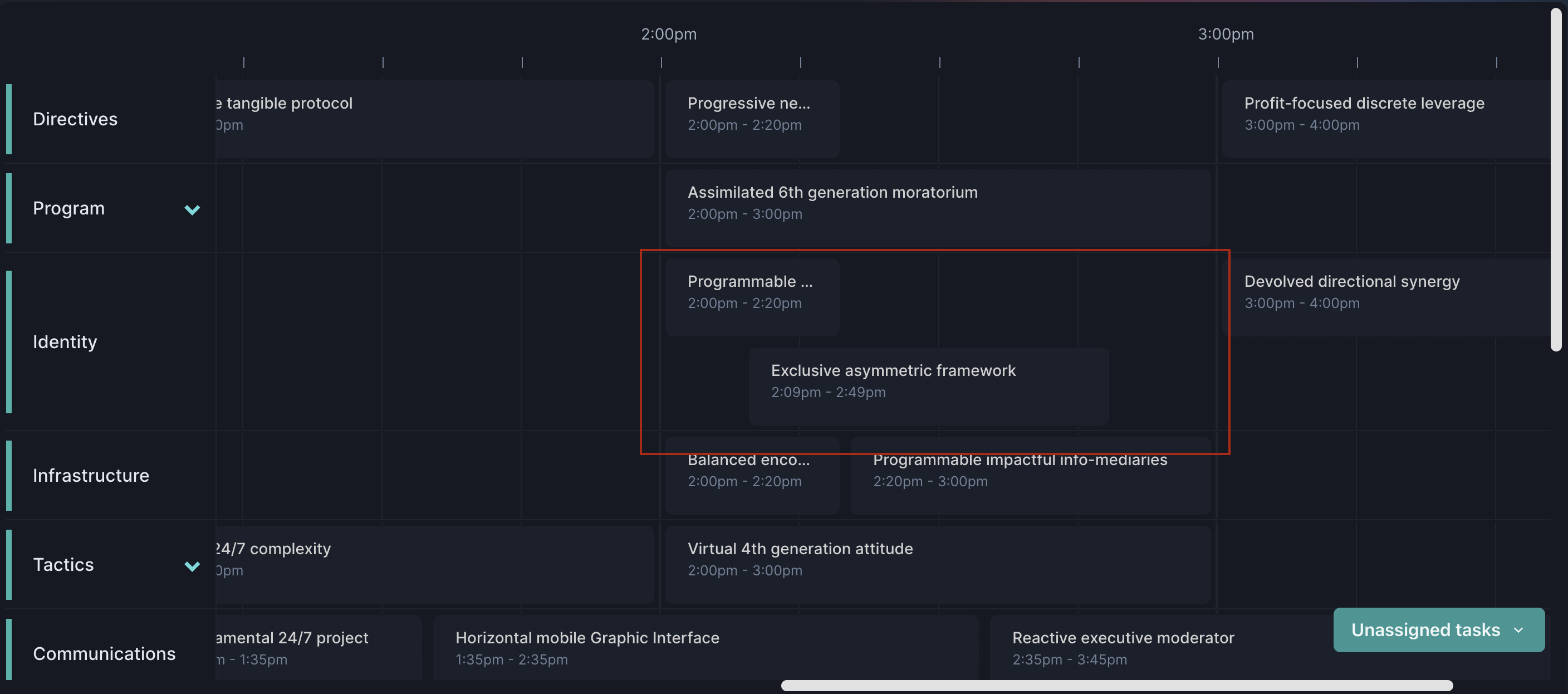Open the Unassigned tasks dropdown
Image resolution: width=1568 pixels, height=694 pixels.
point(1438,629)
